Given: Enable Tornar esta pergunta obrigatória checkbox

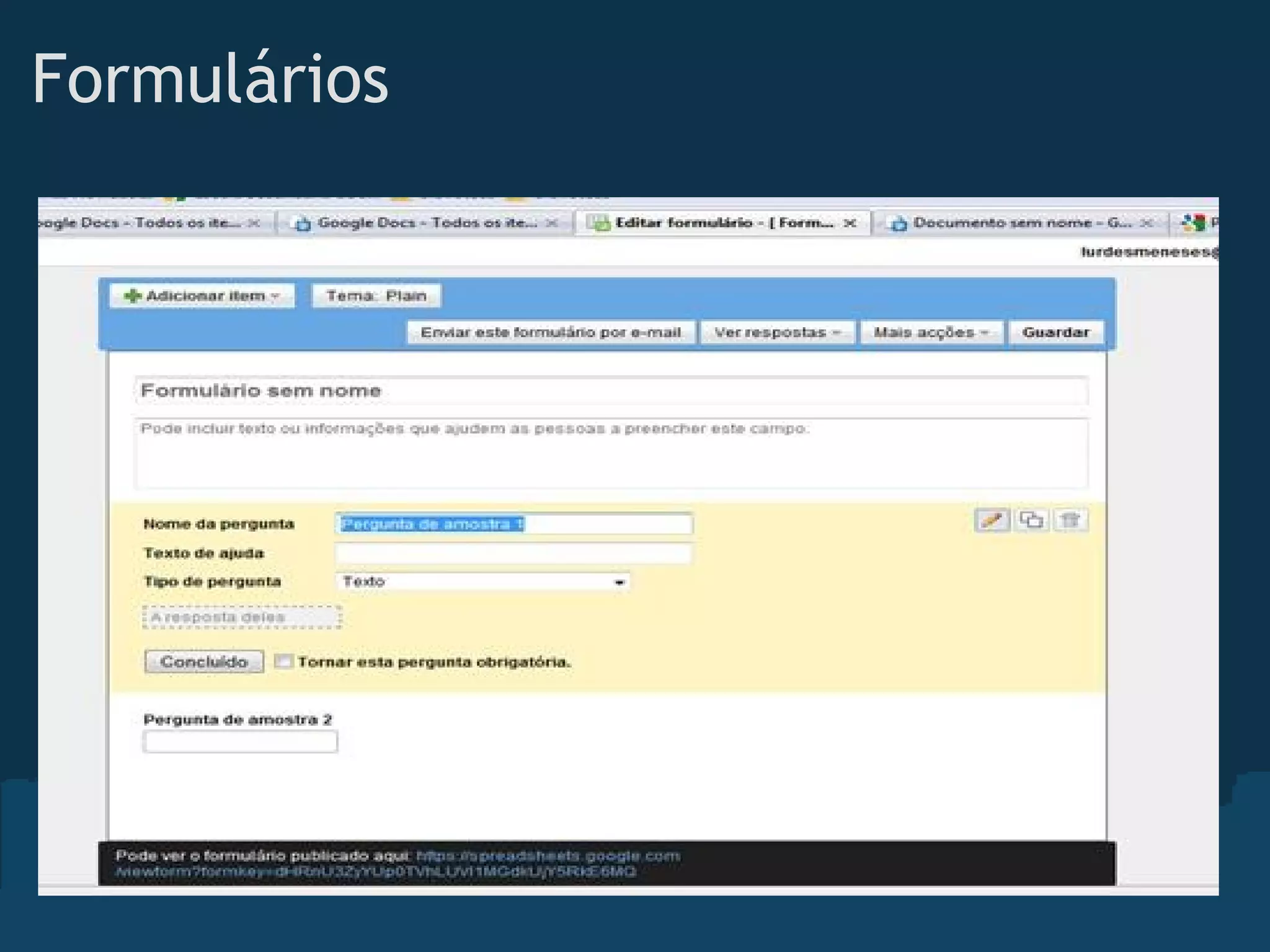Looking at the screenshot, I should (x=283, y=661).
